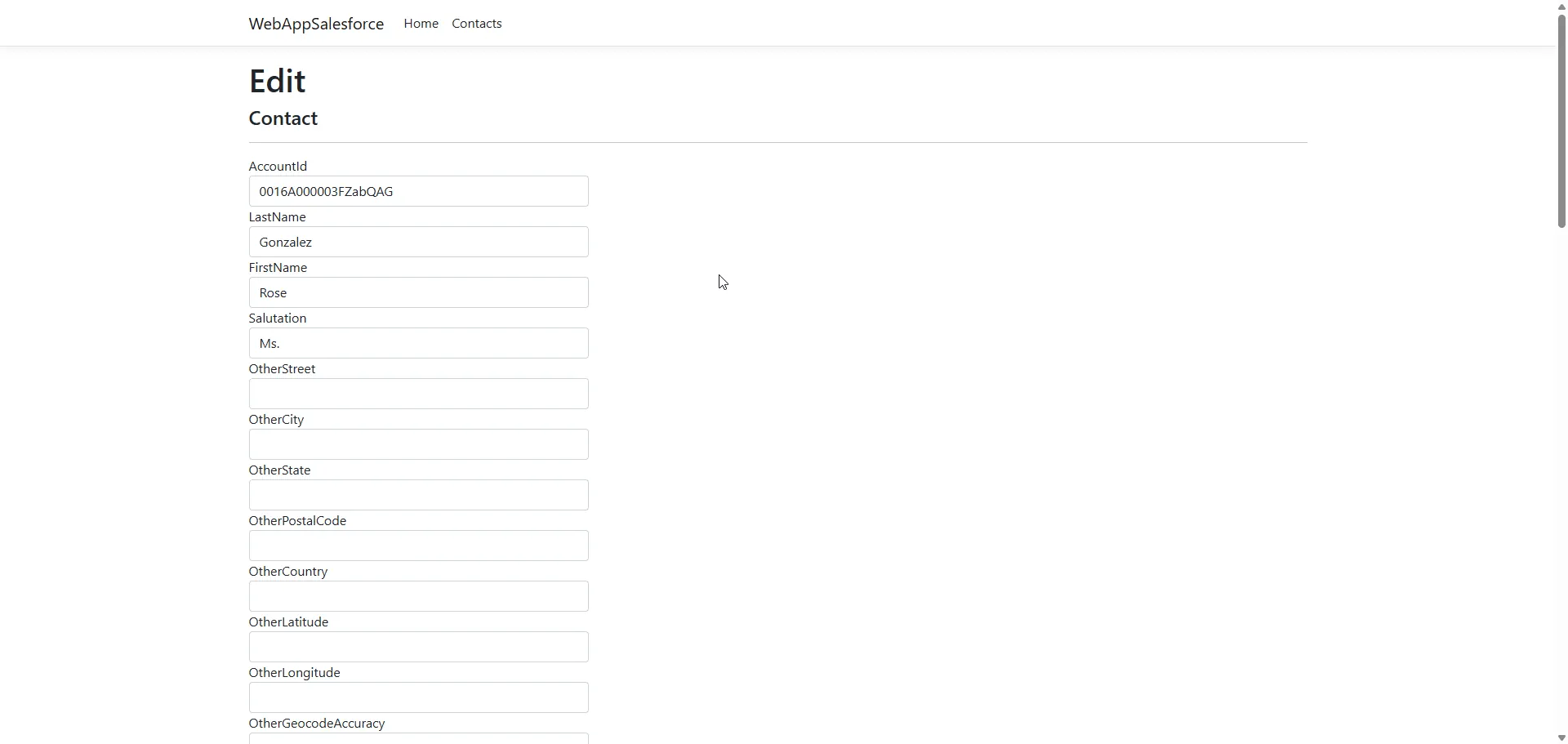Go to the Contacts nav item

click(477, 24)
